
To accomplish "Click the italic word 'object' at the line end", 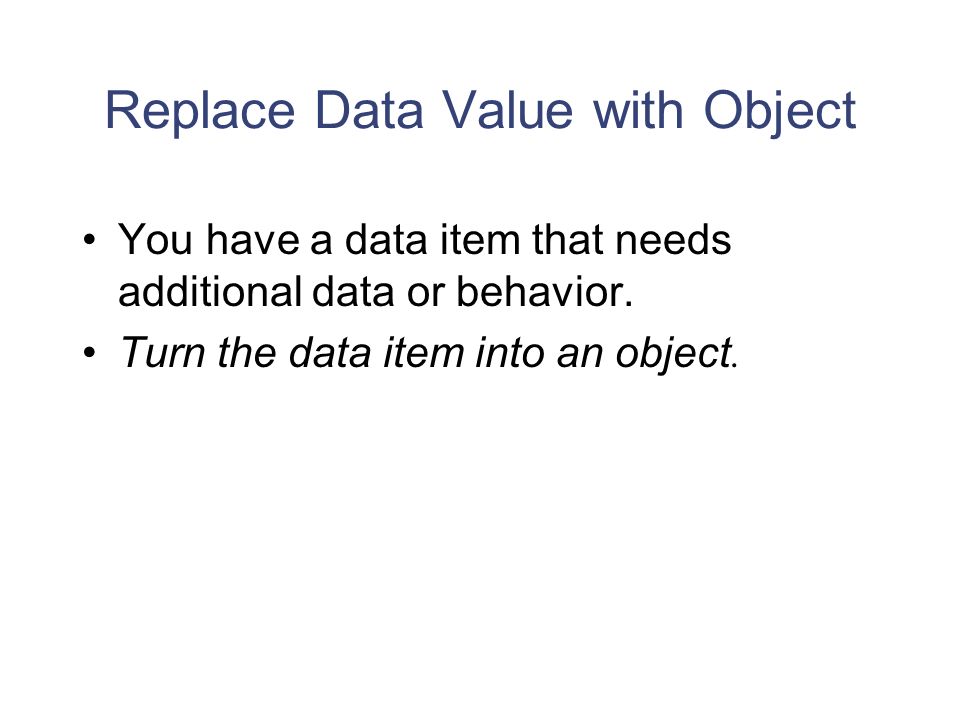I will click(x=673, y=355).
